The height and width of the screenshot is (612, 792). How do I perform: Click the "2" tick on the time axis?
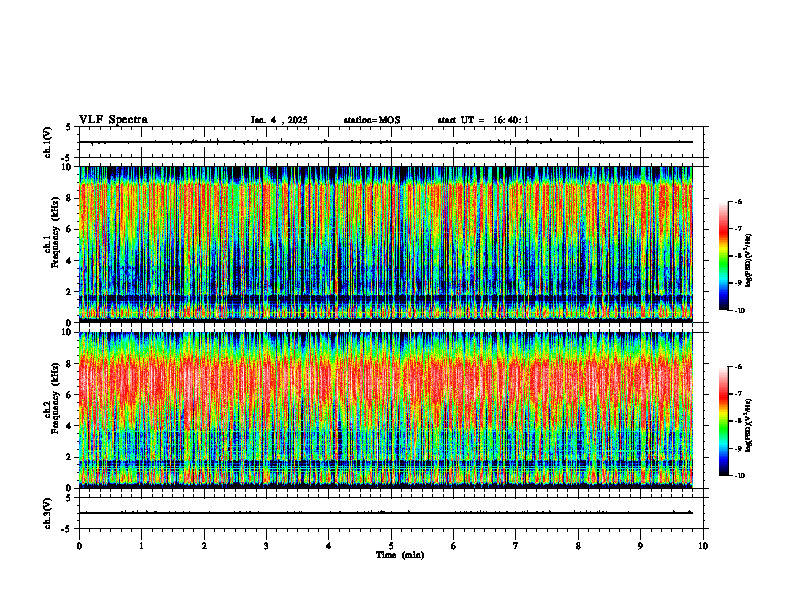click(204, 546)
